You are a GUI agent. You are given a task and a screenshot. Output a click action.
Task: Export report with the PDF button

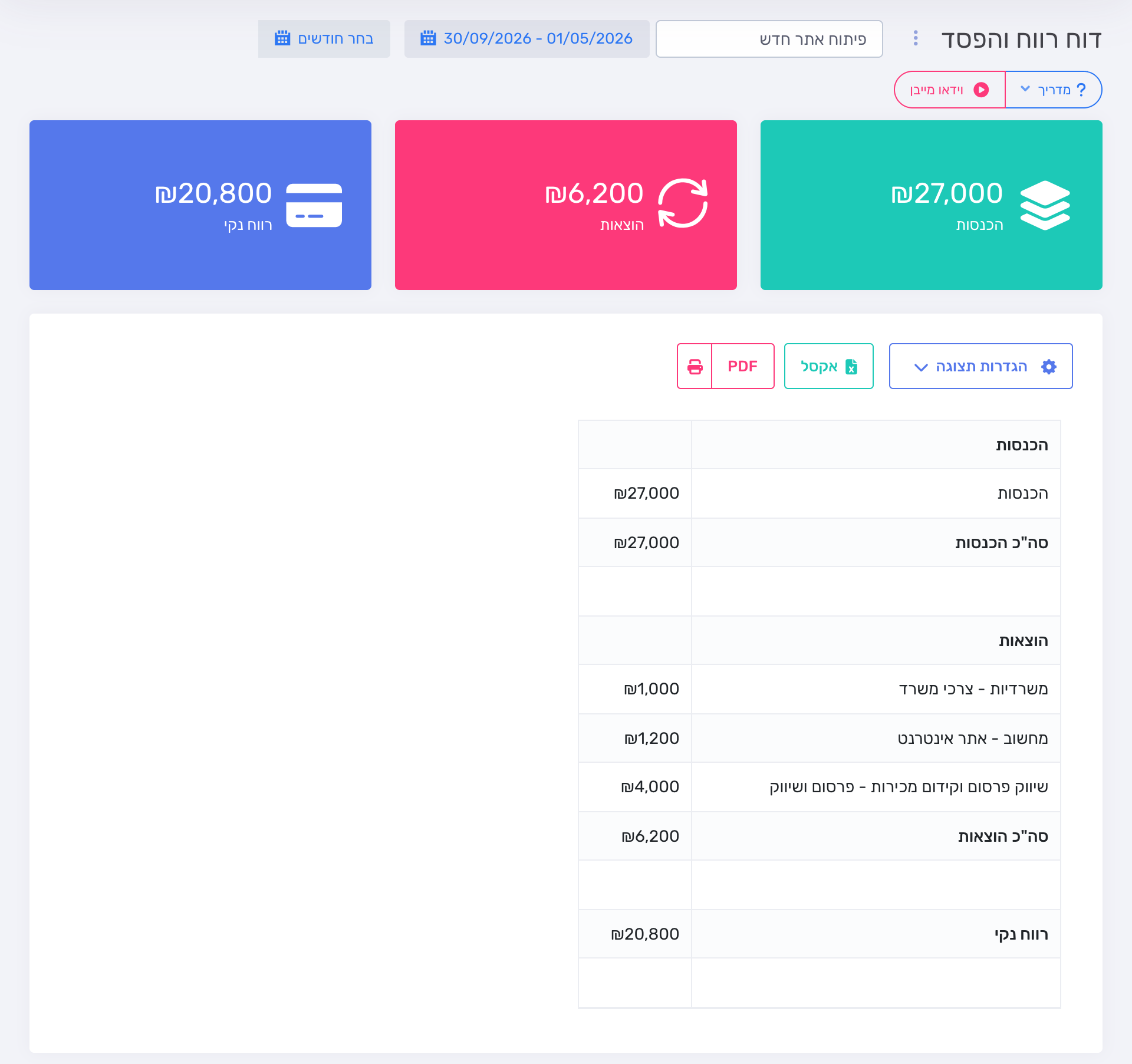coord(743,366)
